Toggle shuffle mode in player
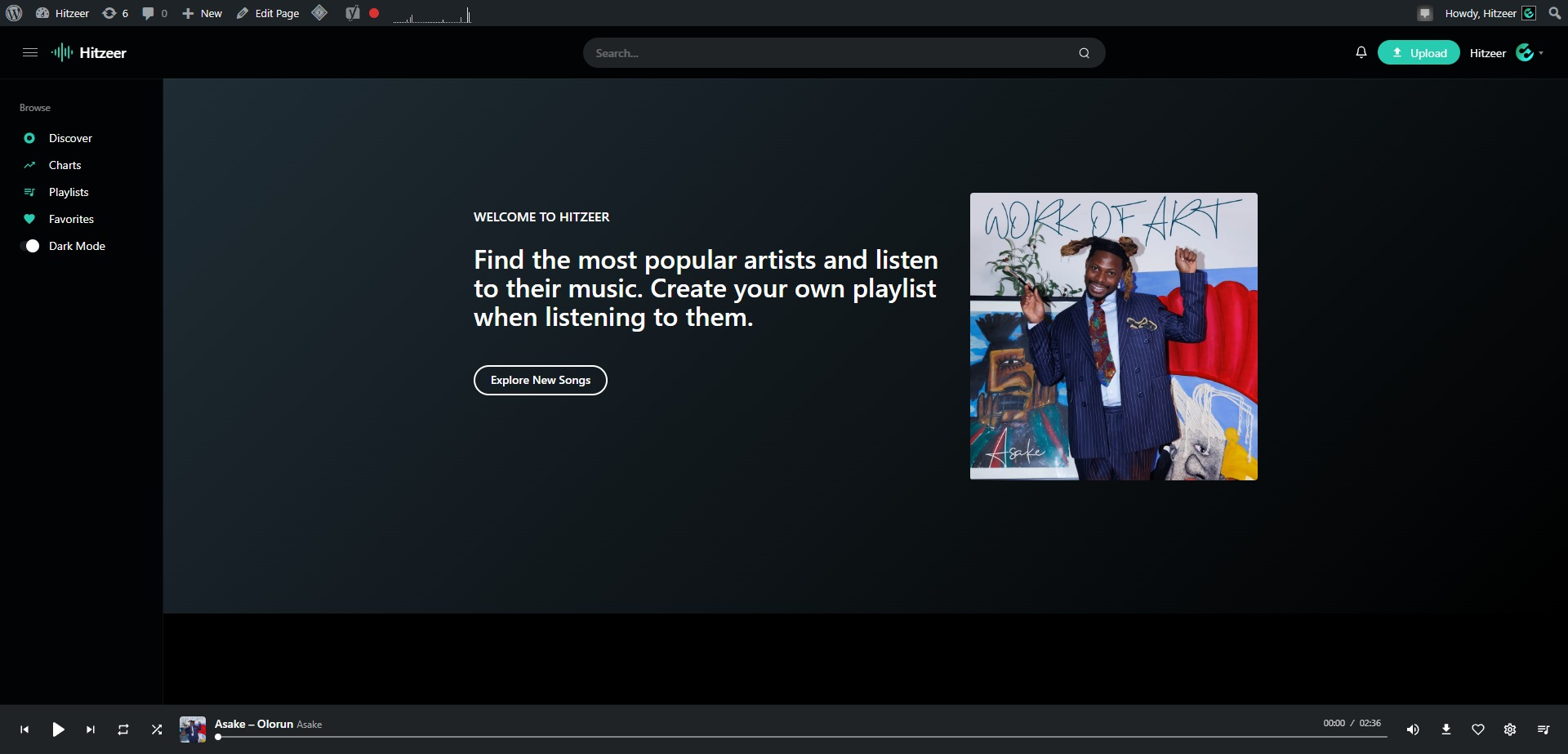The width and height of the screenshot is (1568, 754). coord(157,729)
